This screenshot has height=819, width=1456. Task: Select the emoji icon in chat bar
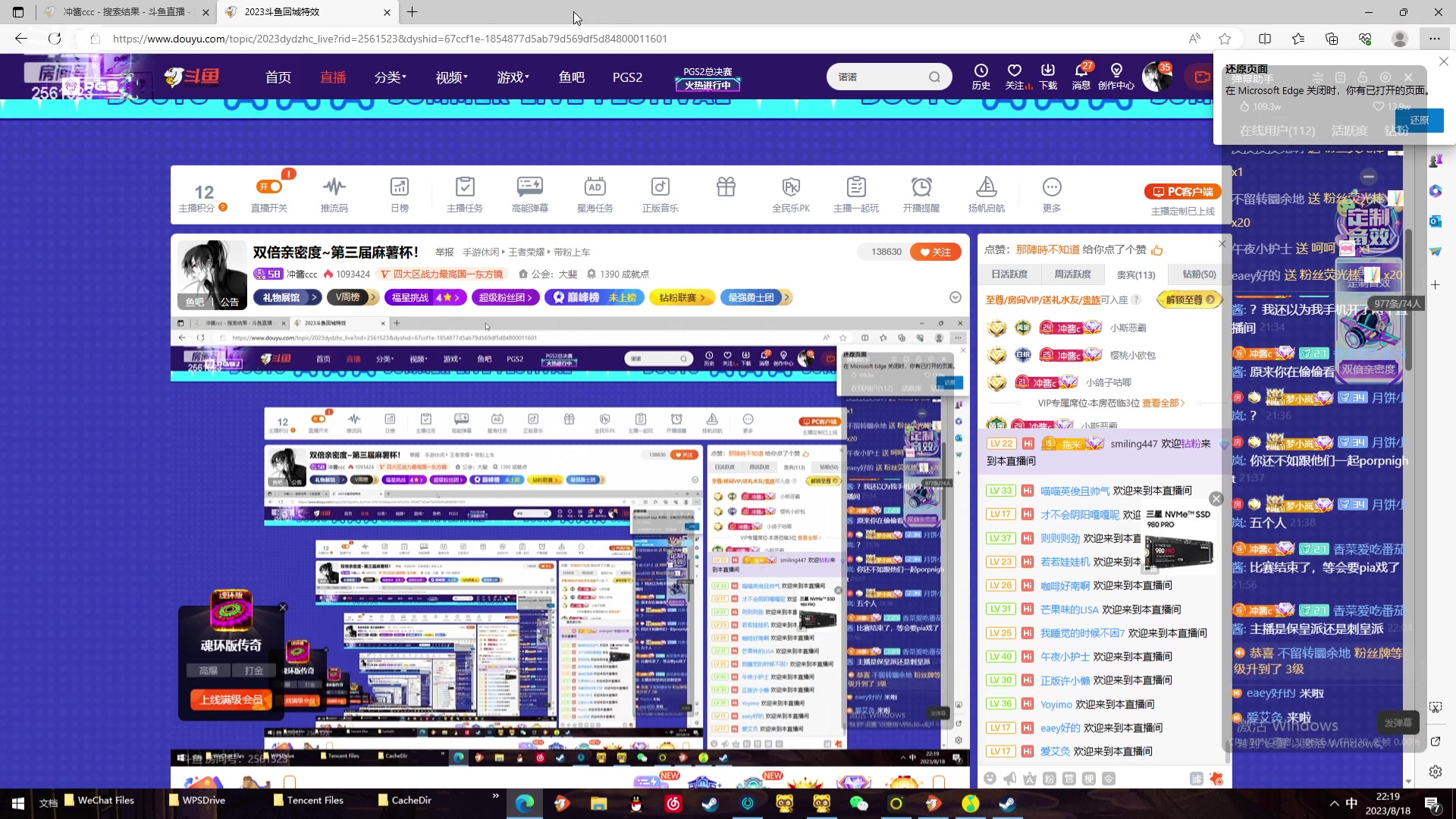[990, 778]
